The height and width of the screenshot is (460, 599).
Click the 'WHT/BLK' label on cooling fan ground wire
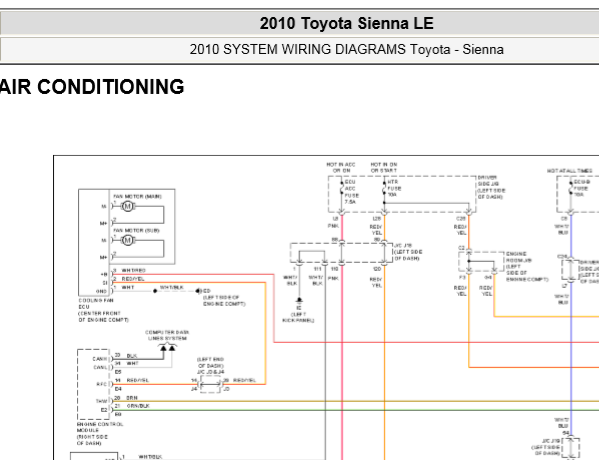tap(172, 287)
